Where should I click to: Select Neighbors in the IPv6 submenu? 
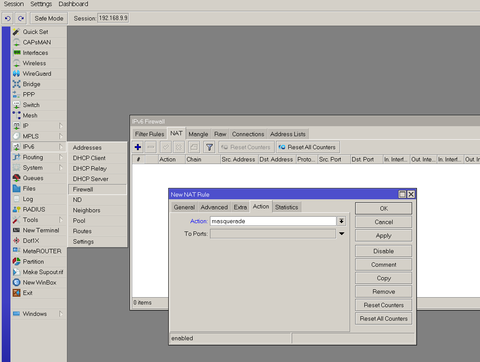[97, 210]
